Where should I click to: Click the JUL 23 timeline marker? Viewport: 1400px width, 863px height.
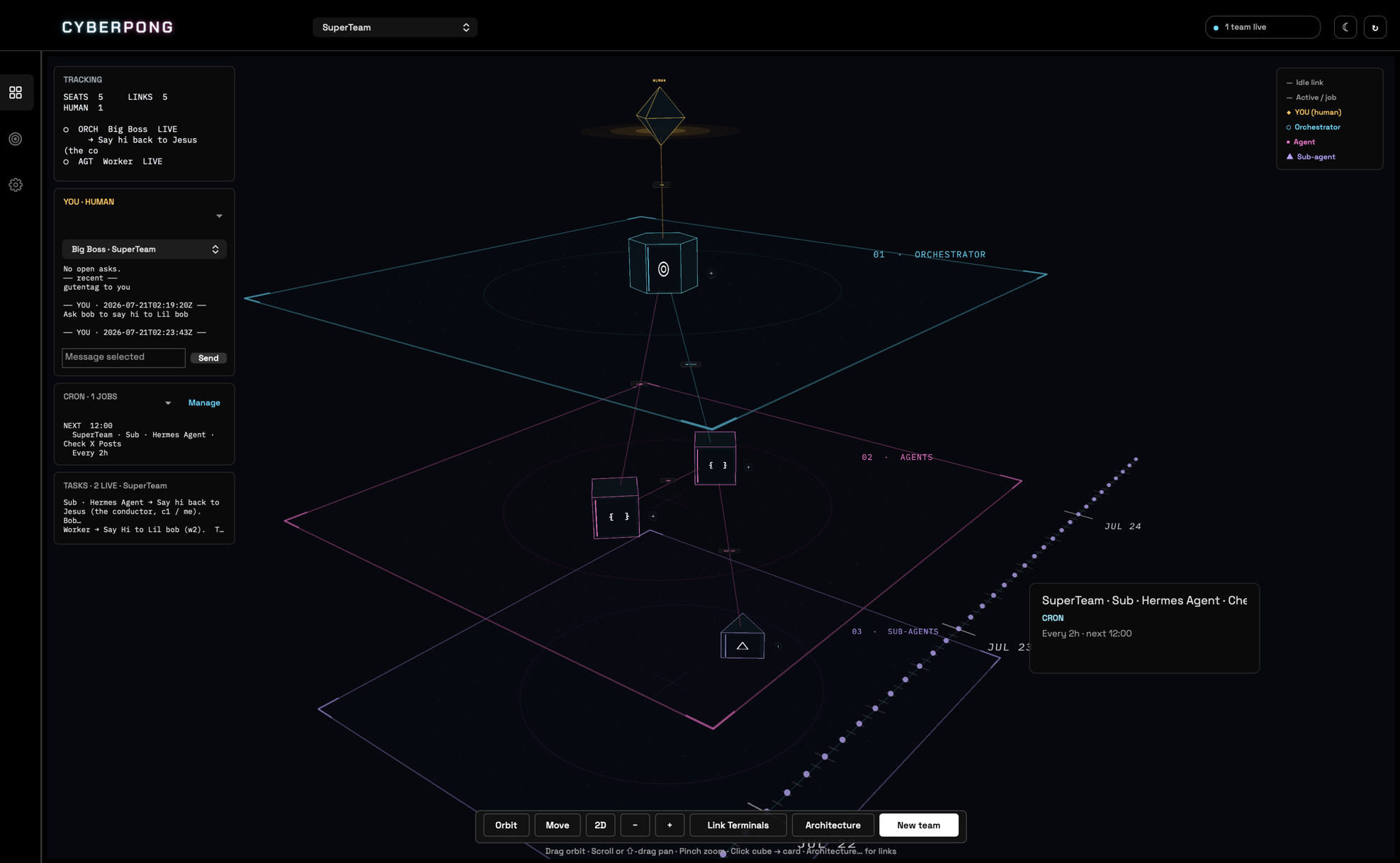[x=1008, y=648]
